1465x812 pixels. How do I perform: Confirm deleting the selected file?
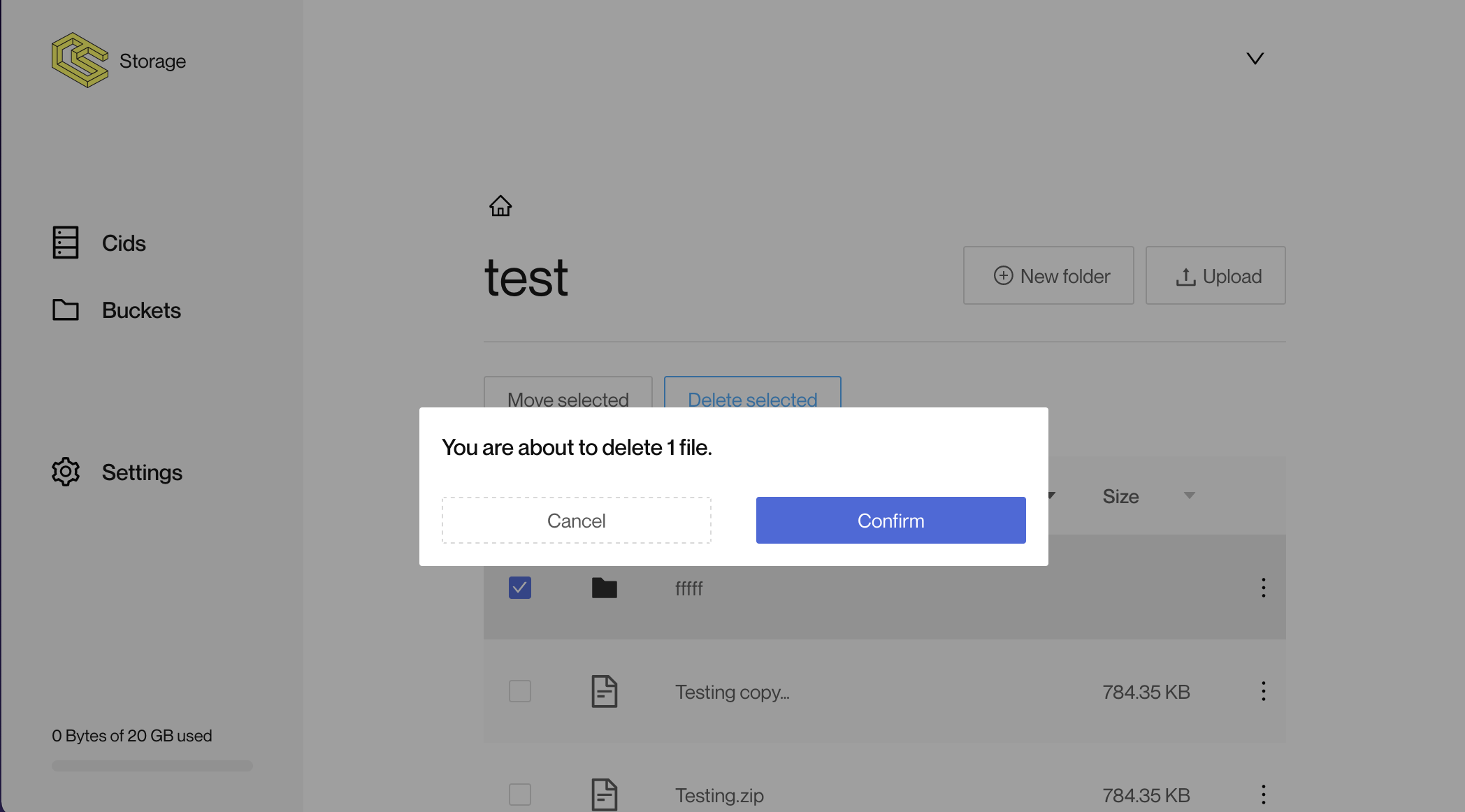[x=890, y=520]
